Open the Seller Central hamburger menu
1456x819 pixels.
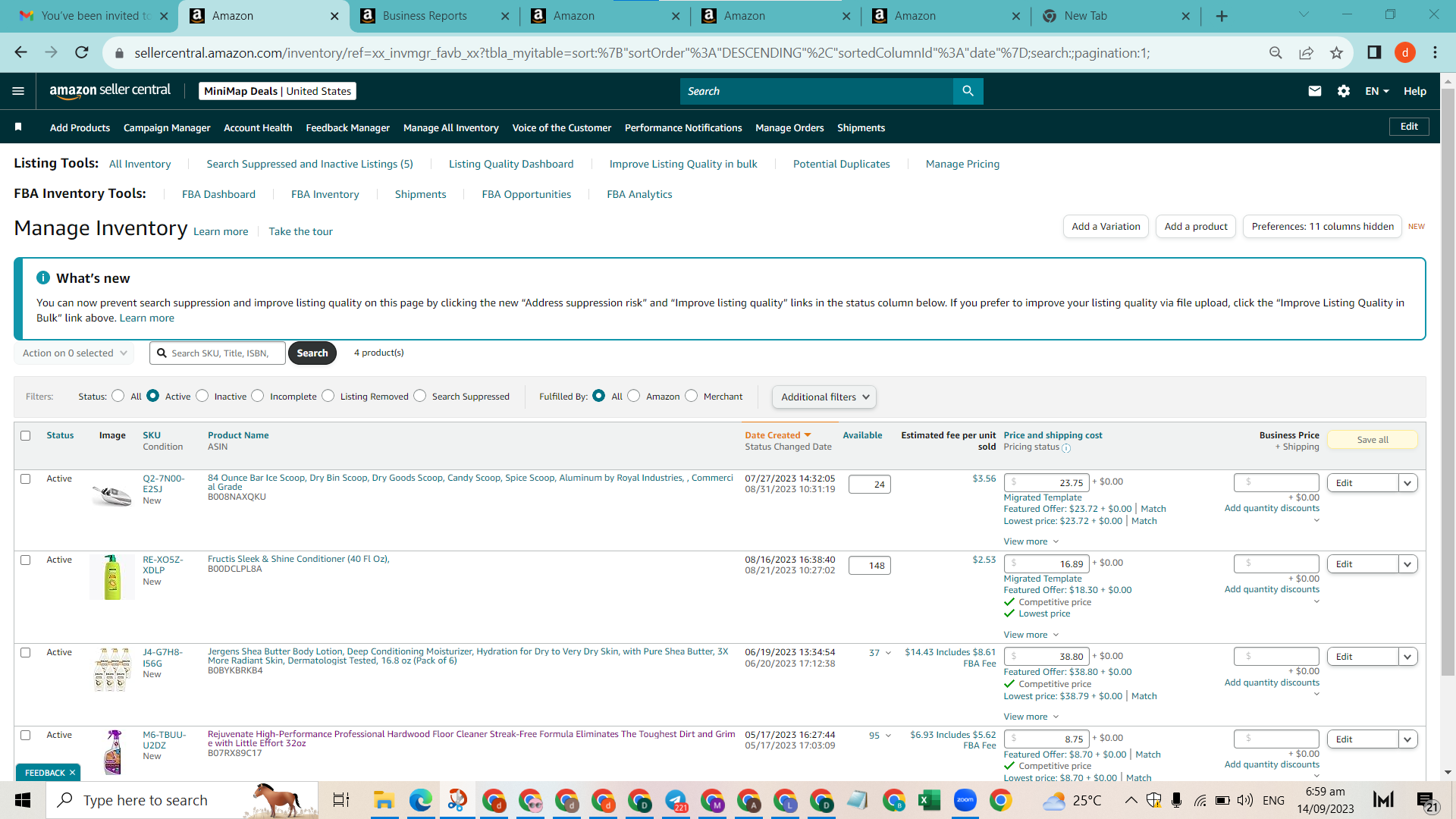(x=18, y=91)
